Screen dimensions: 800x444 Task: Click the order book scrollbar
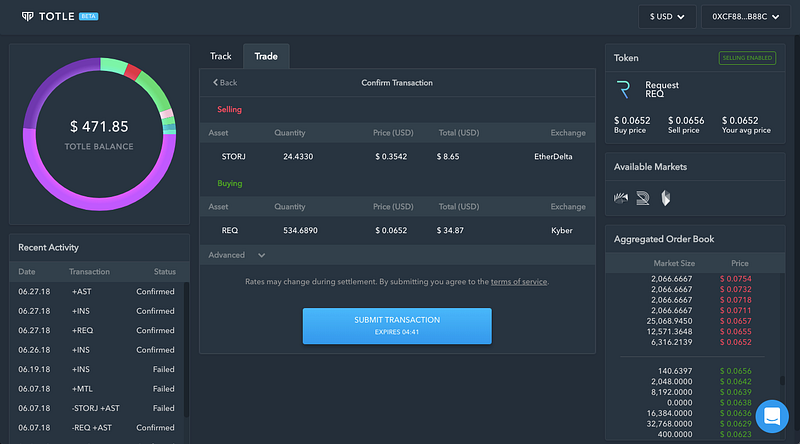[782, 381]
